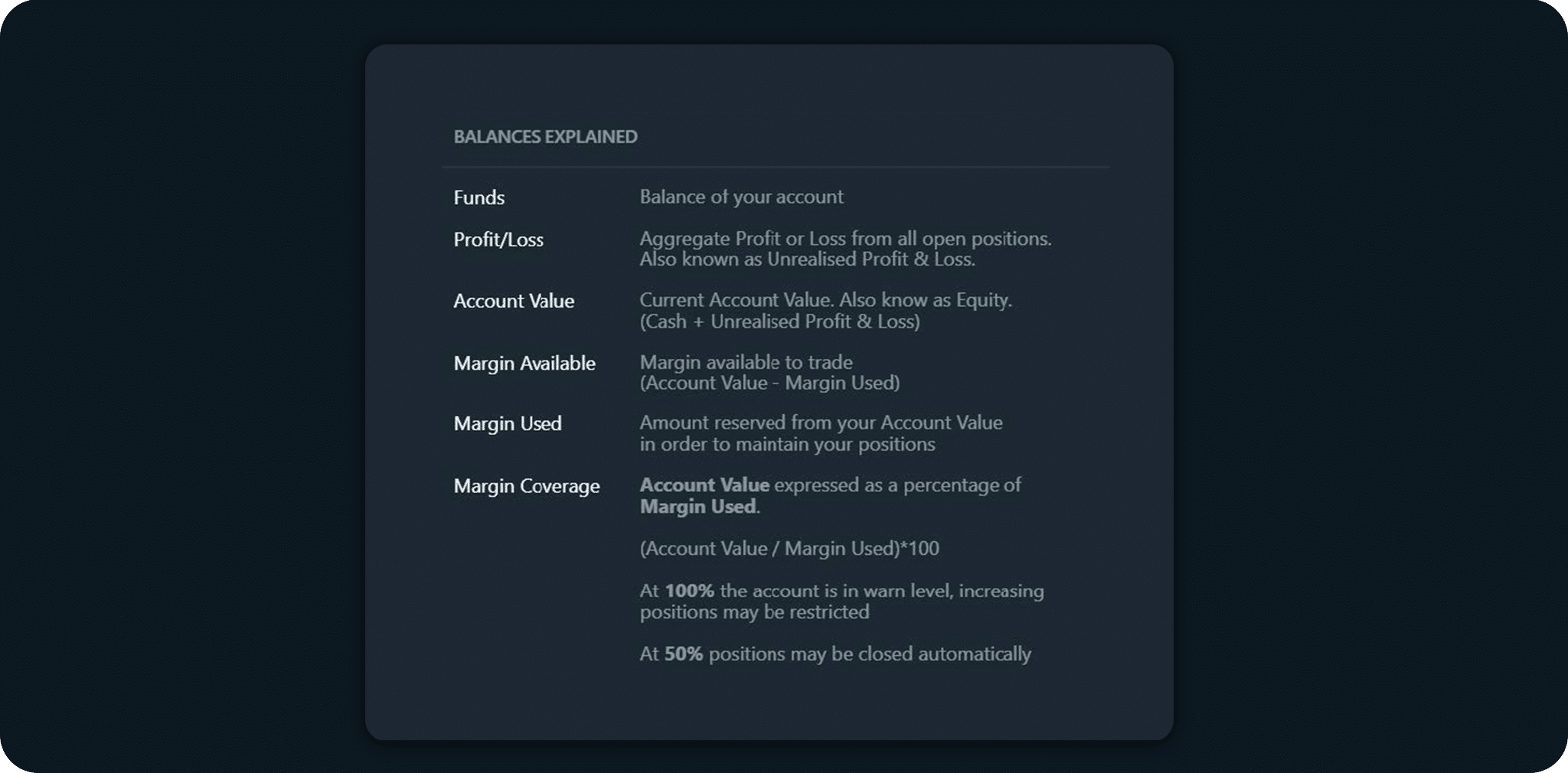Click the 'Balance of your account' description
Image resolution: width=1568 pixels, height=773 pixels.
coord(741,197)
